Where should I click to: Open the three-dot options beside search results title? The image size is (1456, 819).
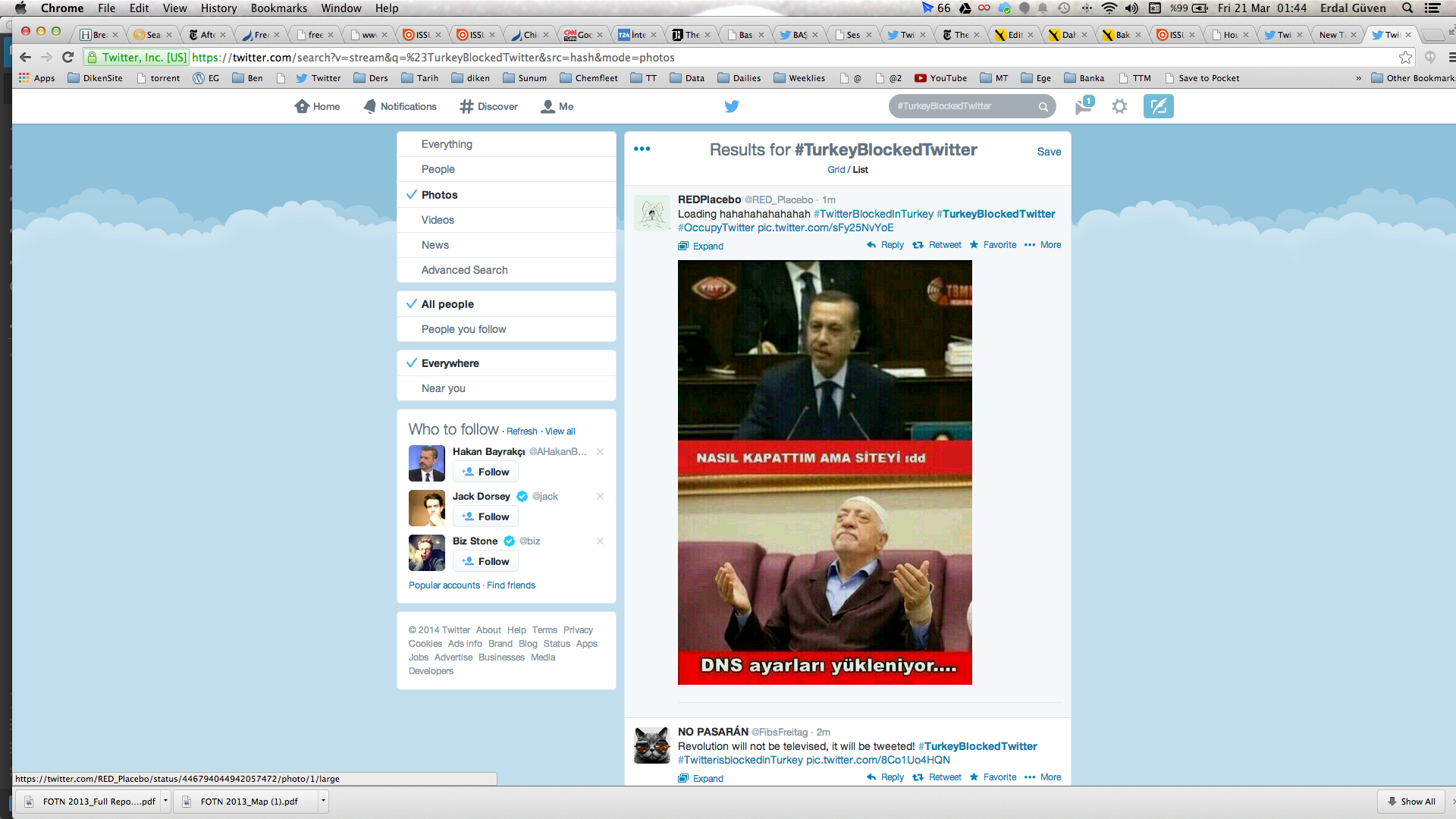click(642, 149)
